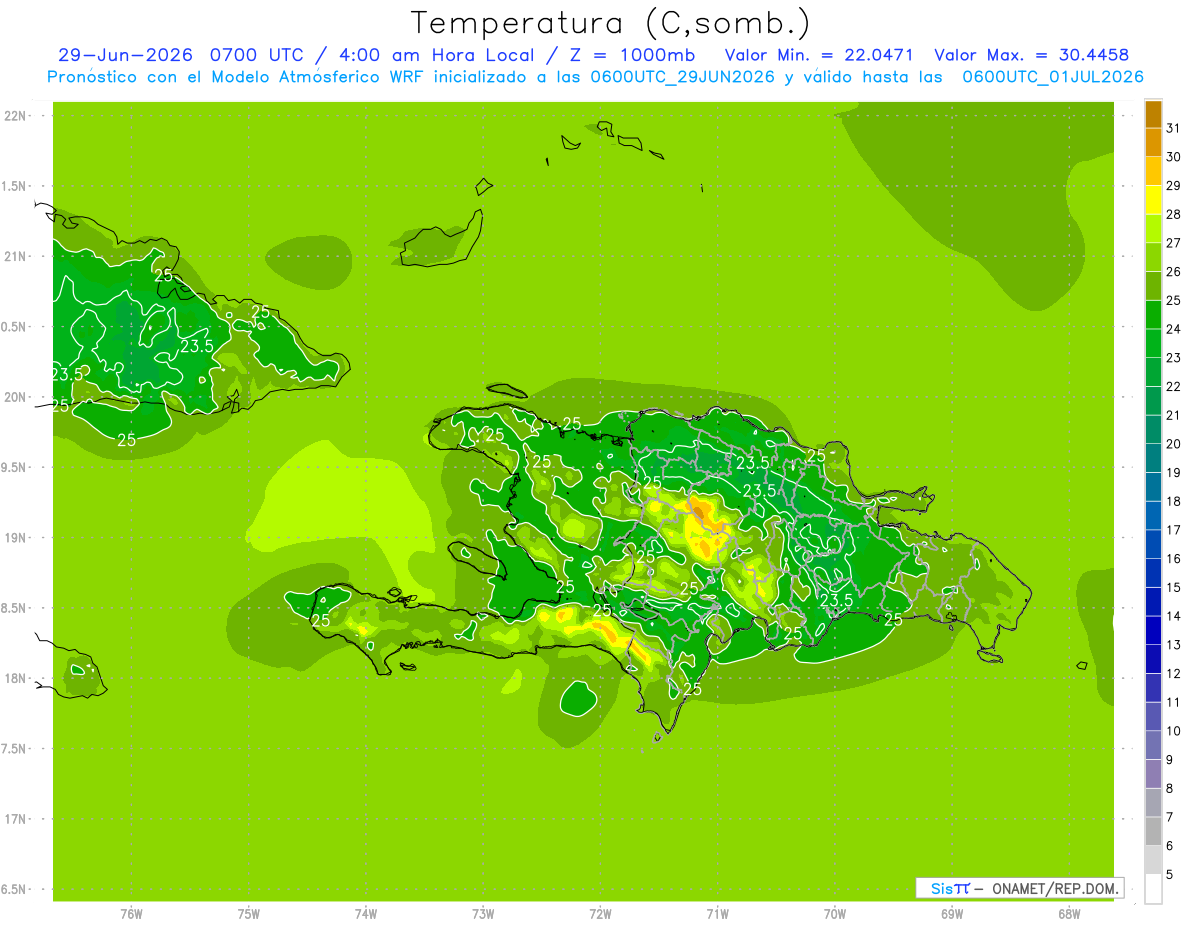1200x927 pixels.
Task: Click the gray legend swatch between 6 and 7
Action: 1153,831
